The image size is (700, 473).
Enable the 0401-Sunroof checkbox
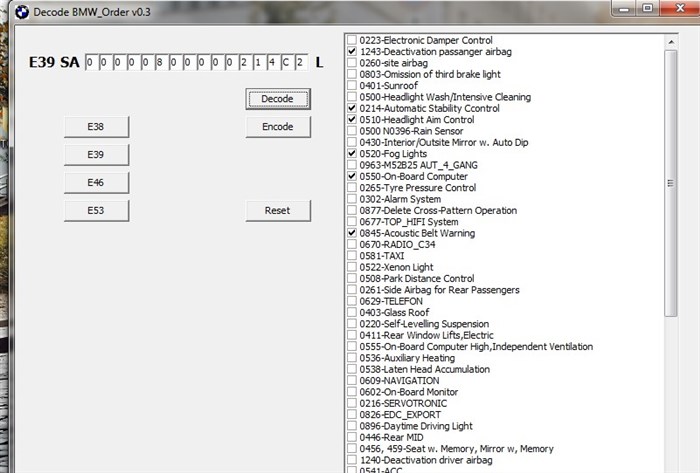pyautogui.click(x=352, y=85)
